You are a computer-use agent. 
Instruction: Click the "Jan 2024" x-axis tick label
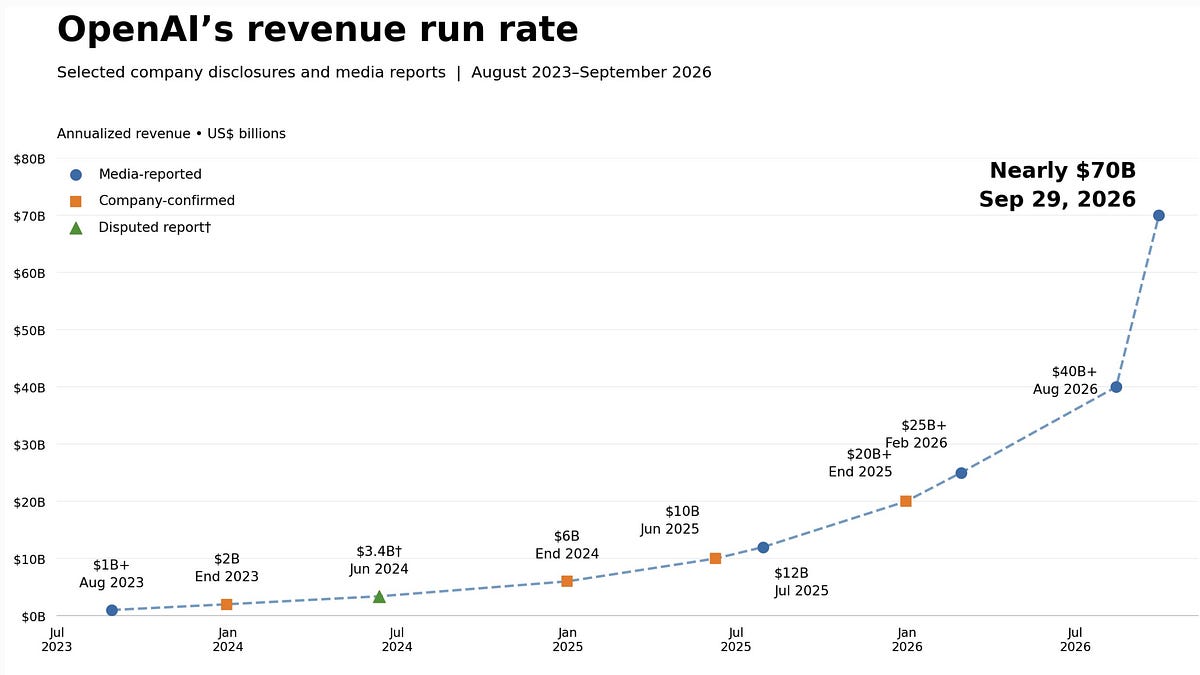pyautogui.click(x=227, y=639)
